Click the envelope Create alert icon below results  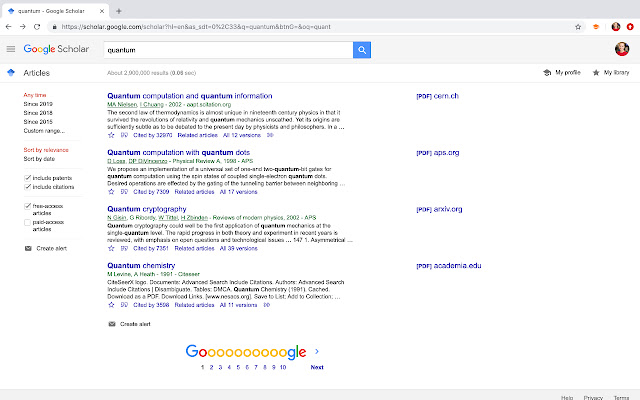coord(112,324)
